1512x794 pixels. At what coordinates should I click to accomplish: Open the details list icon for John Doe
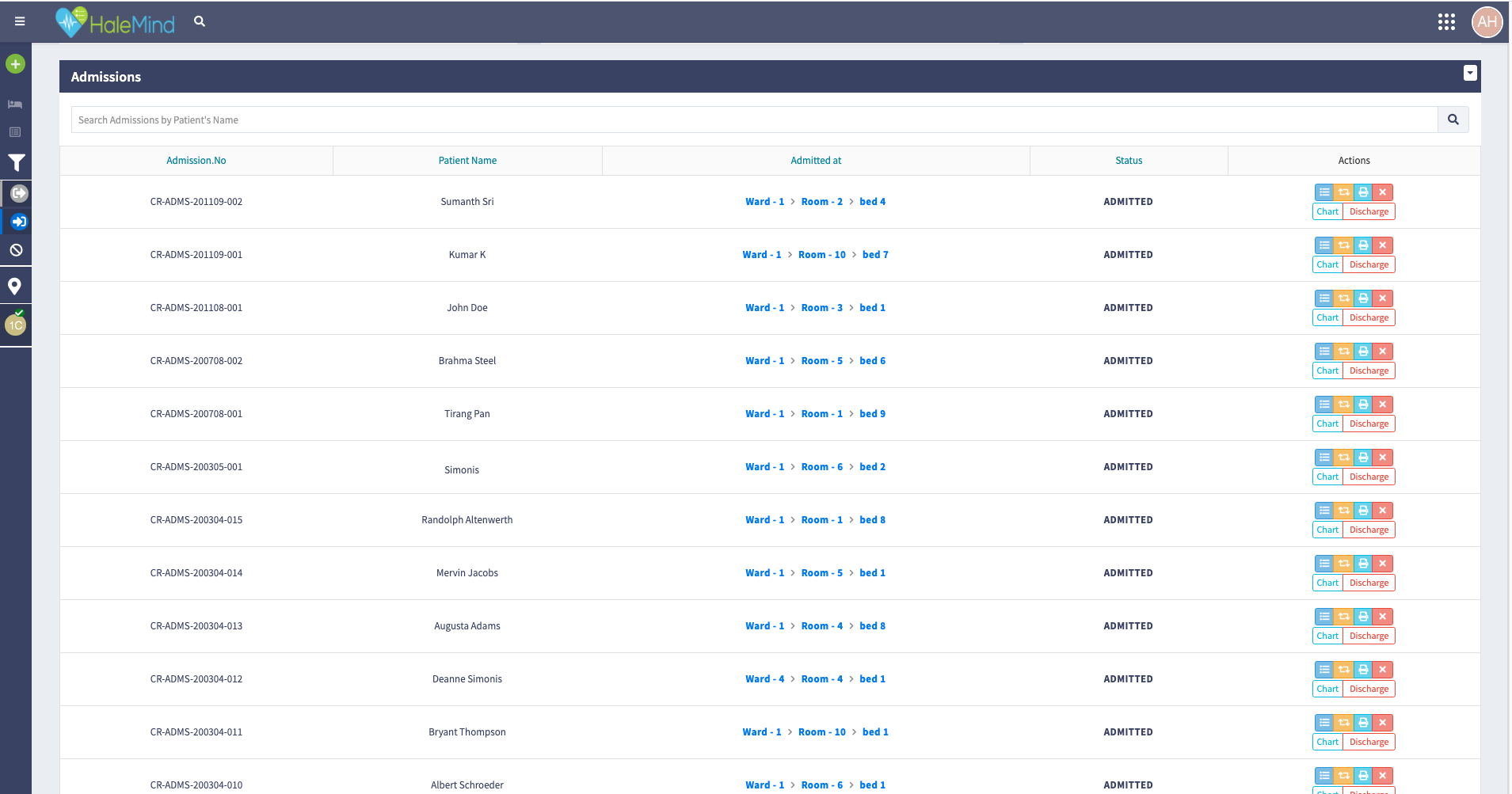pyautogui.click(x=1324, y=298)
